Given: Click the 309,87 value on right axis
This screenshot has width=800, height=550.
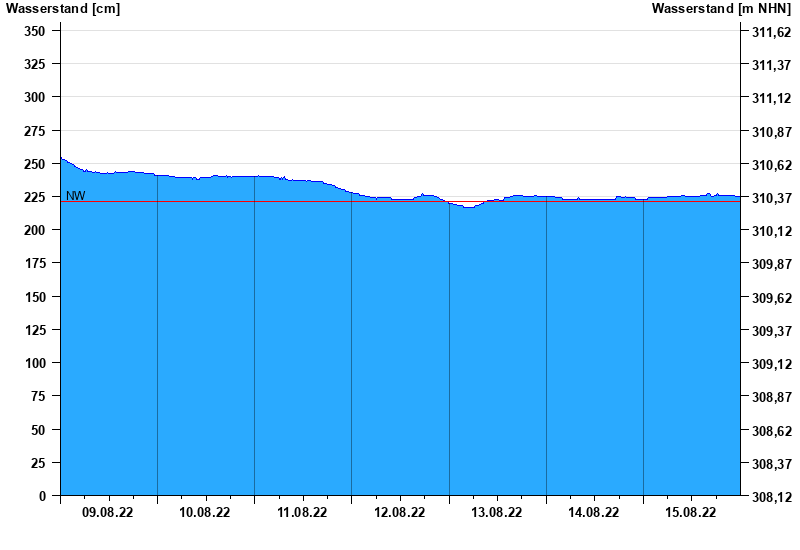Looking at the screenshot, I should point(771,264).
